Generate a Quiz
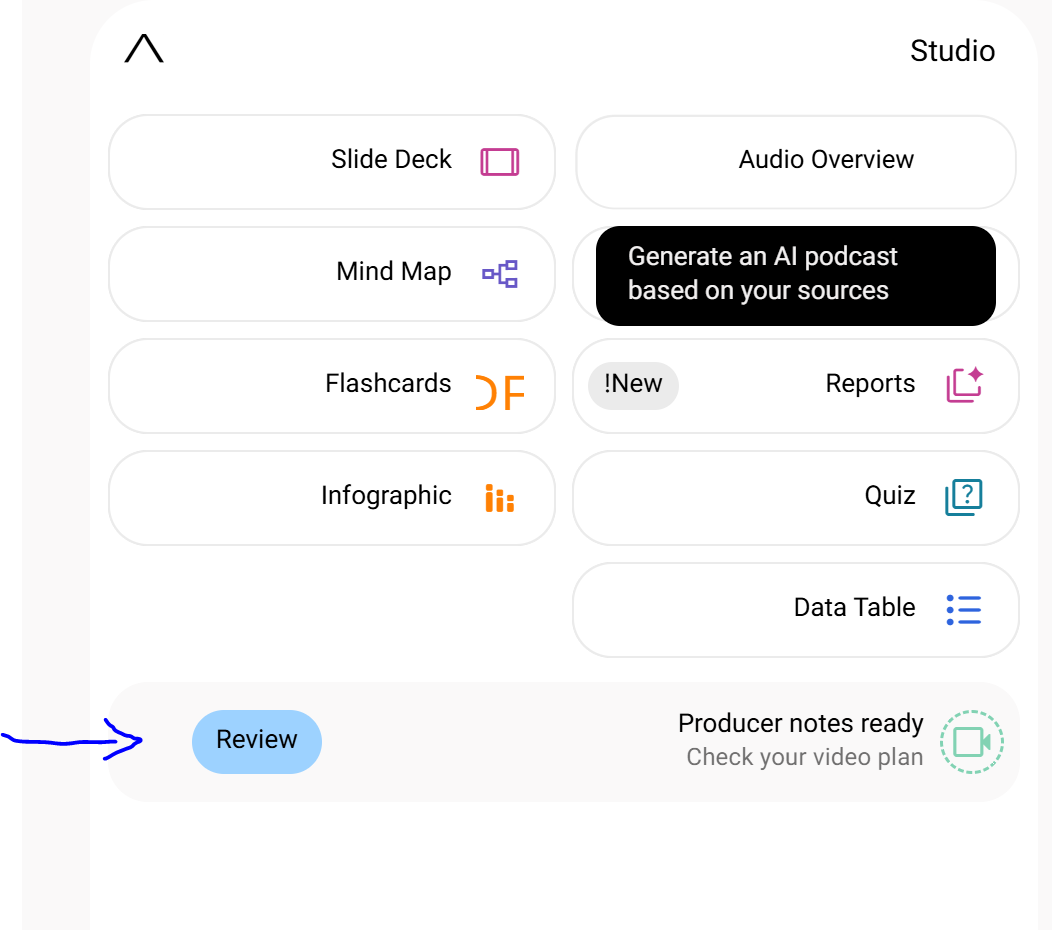Viewport: 1052px width, 930px height. tap(796, 498)
